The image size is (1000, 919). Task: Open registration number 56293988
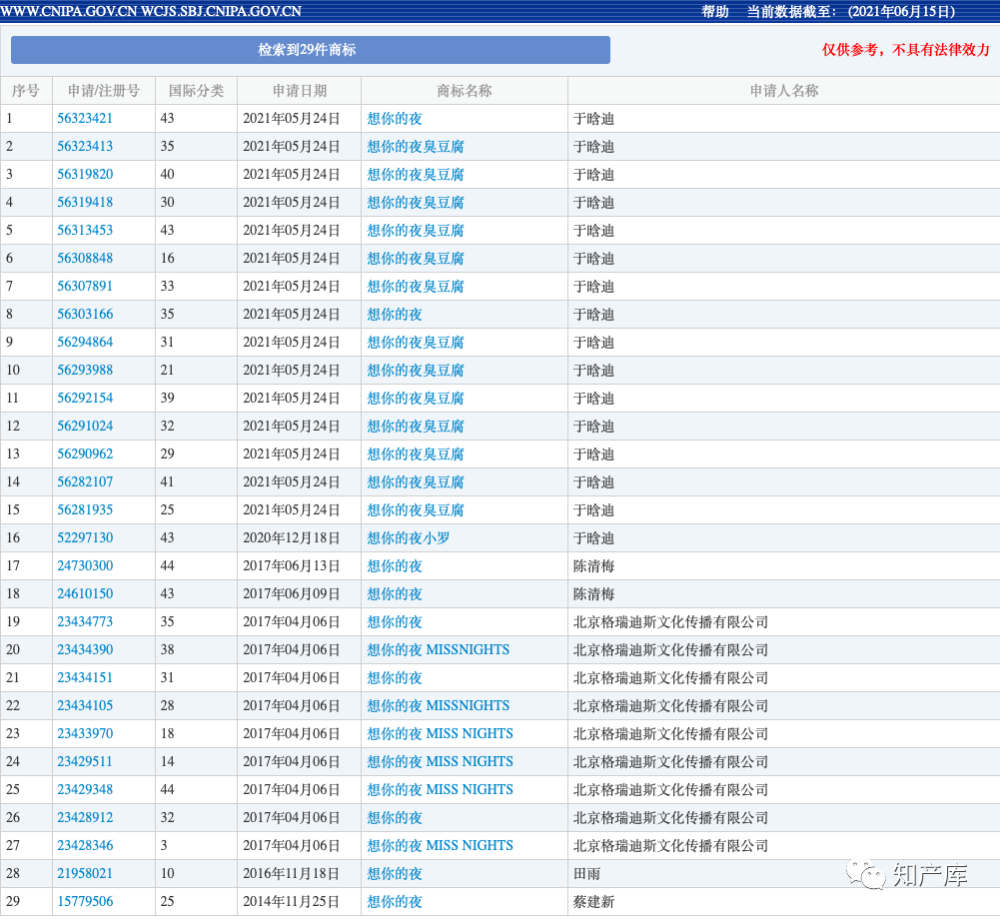[x=85, y=370]
